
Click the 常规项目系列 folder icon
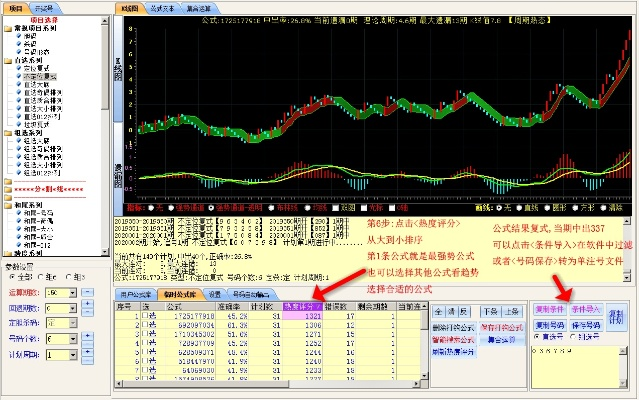pyautogui.click(x=9, y=28)
